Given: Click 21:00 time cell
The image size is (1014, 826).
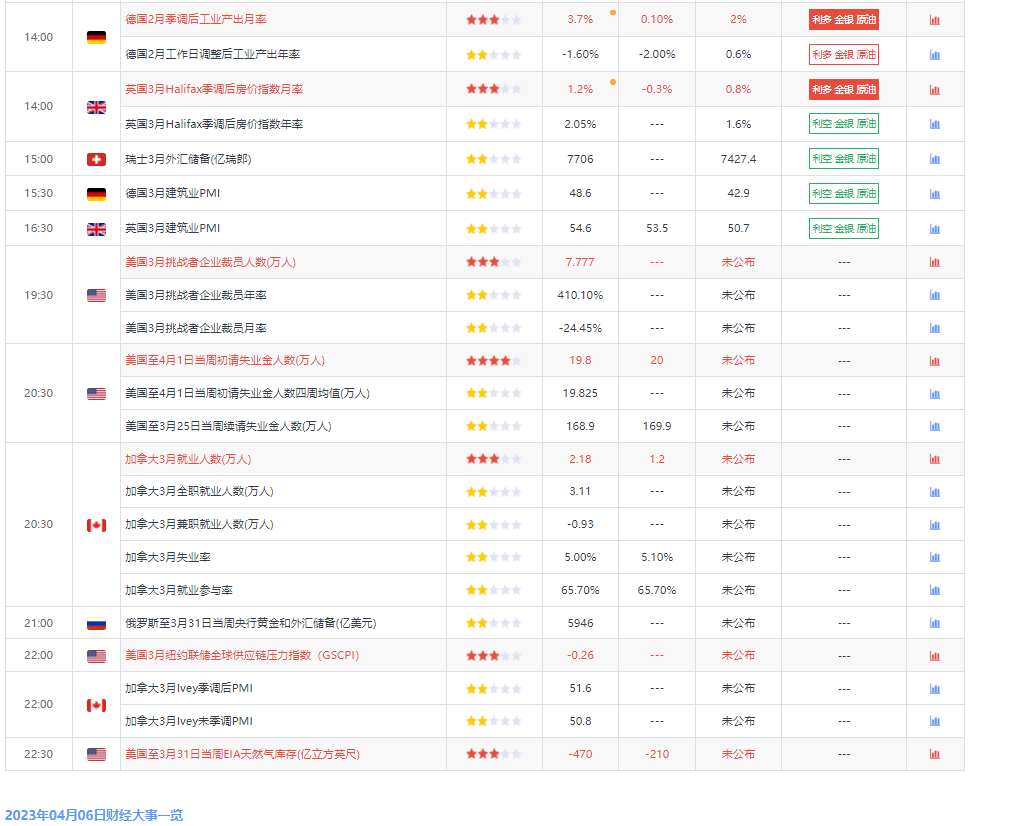Looking at the screenshot, I should pos(38,623).
